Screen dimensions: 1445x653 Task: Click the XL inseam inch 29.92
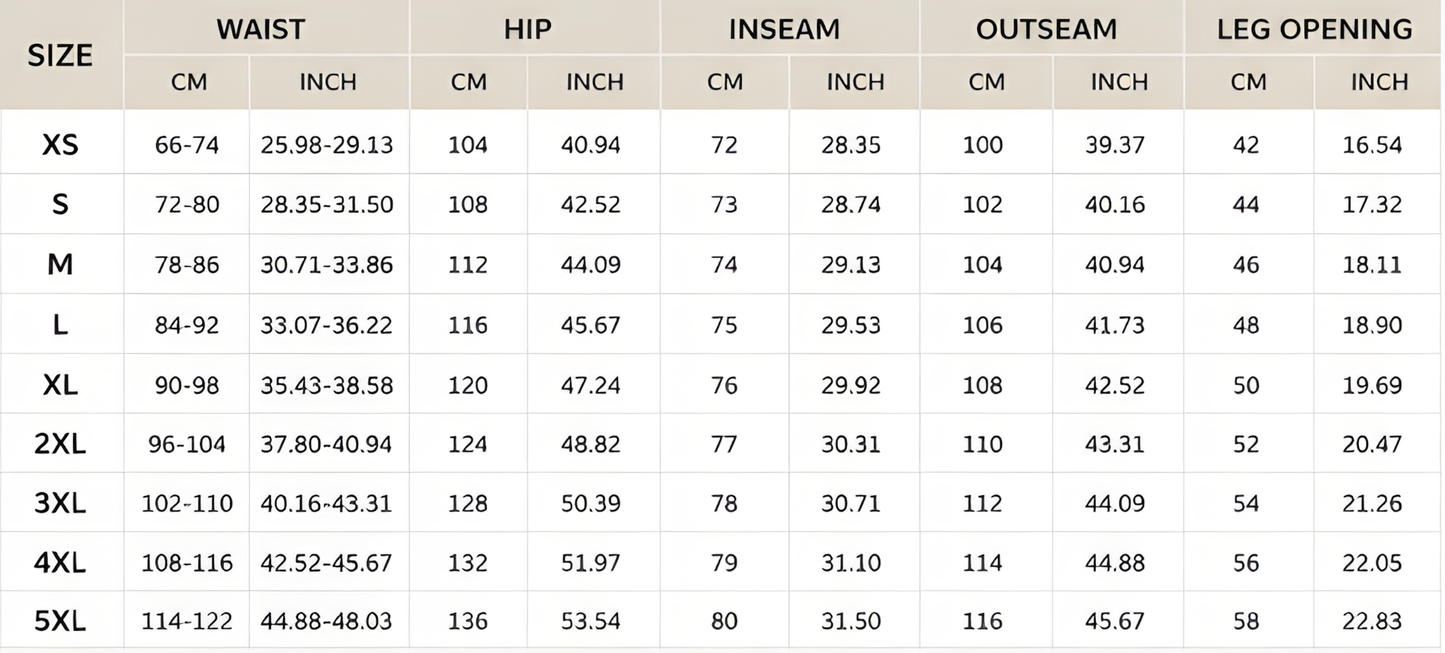tap(851, 385)
